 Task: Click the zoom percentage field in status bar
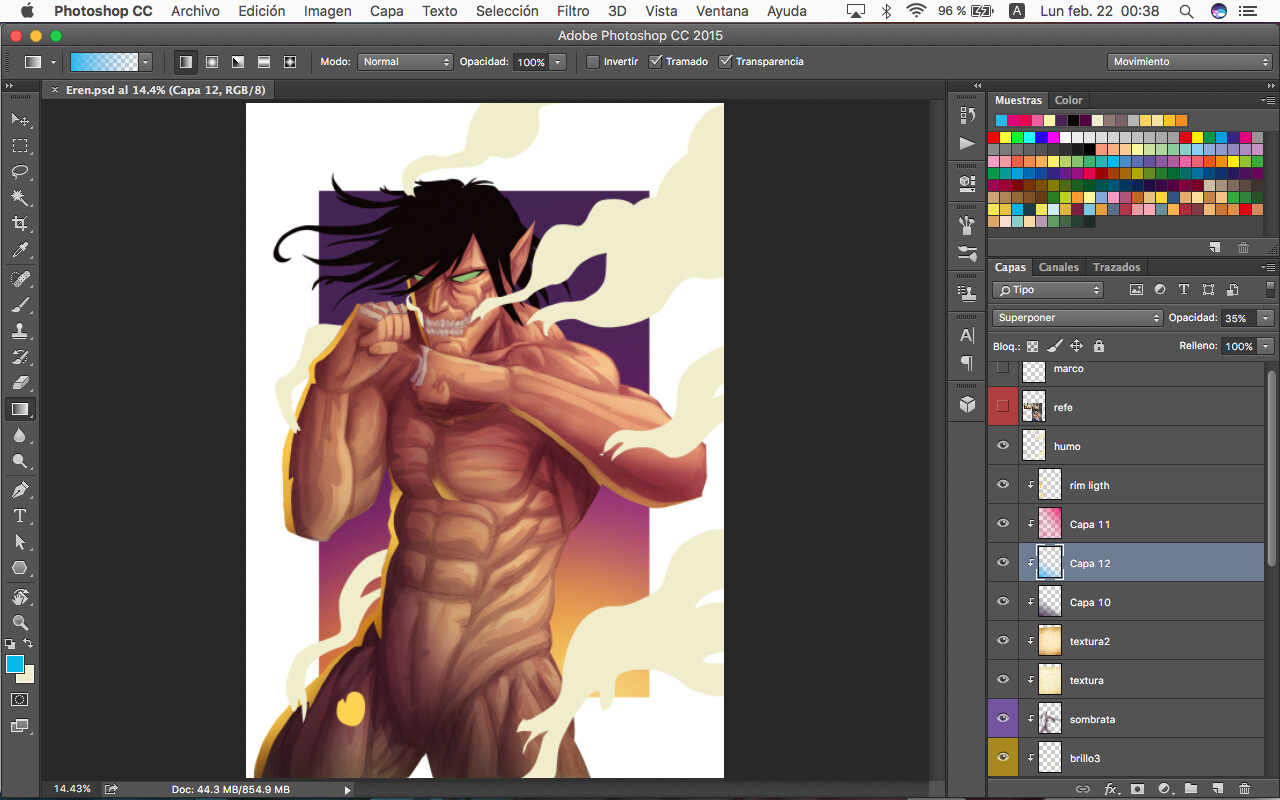click(71, 789)
